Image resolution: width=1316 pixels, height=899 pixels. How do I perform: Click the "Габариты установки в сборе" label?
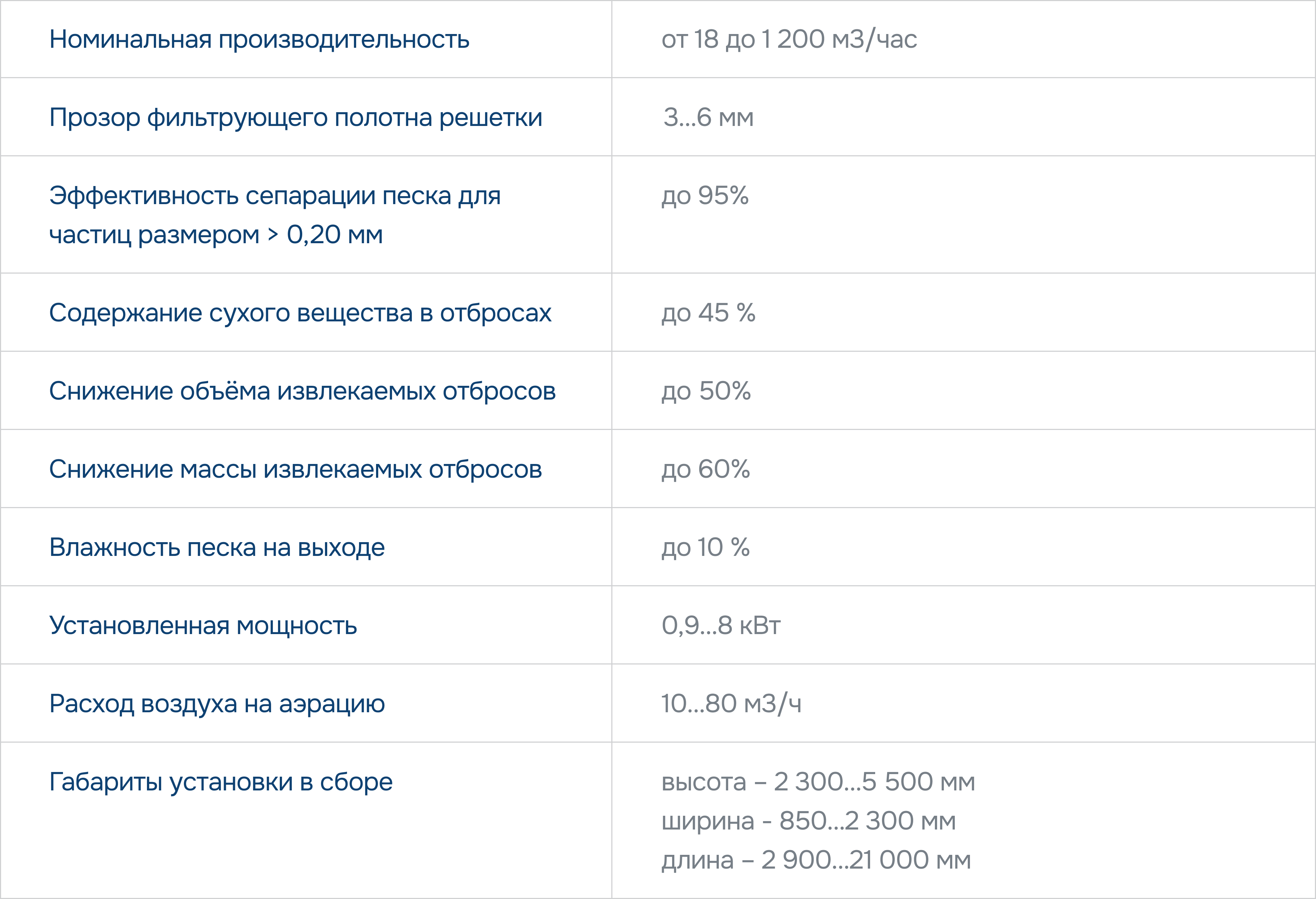click(221, 782)
